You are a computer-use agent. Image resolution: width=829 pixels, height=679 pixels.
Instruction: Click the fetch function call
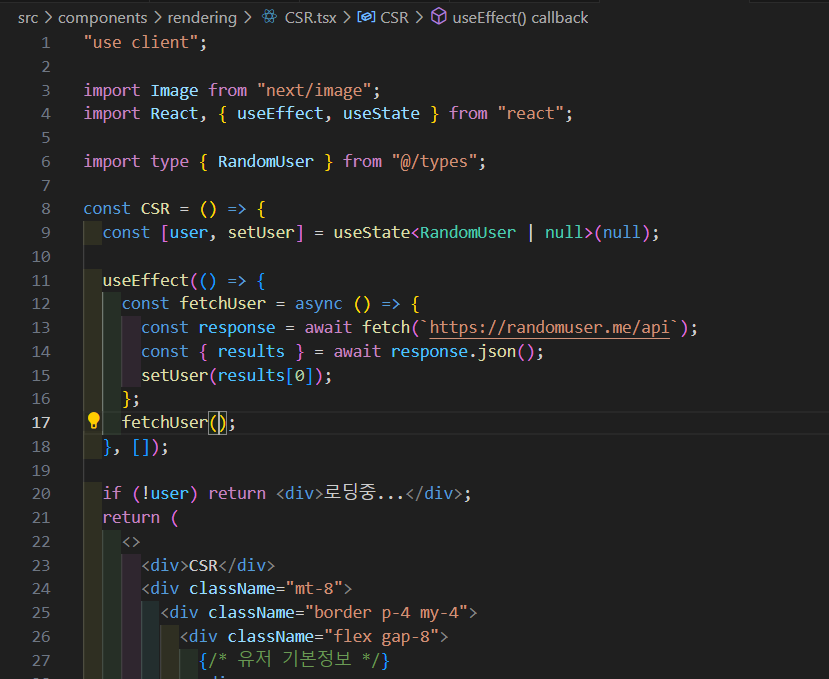click(x=386, y=327)
